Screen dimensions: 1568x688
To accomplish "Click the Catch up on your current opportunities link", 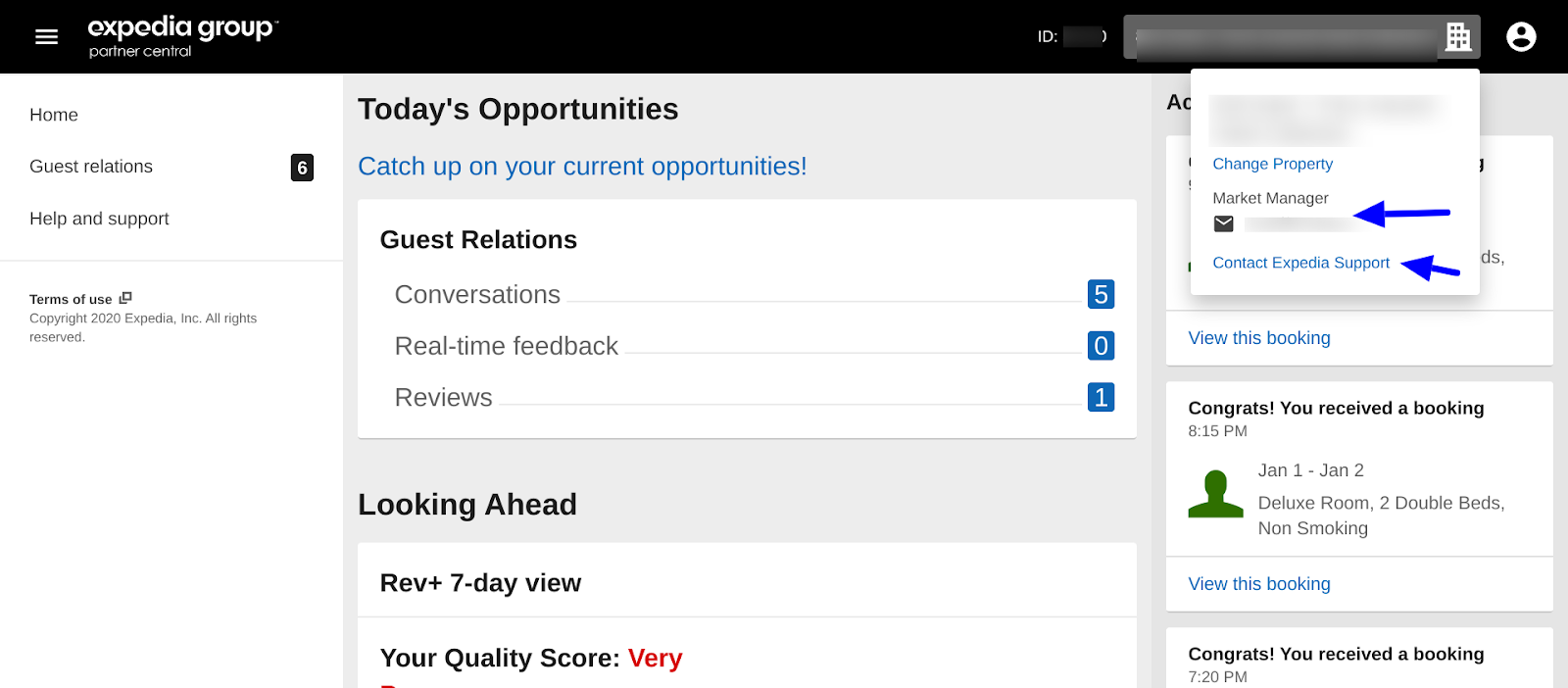I will pos(582,167).
